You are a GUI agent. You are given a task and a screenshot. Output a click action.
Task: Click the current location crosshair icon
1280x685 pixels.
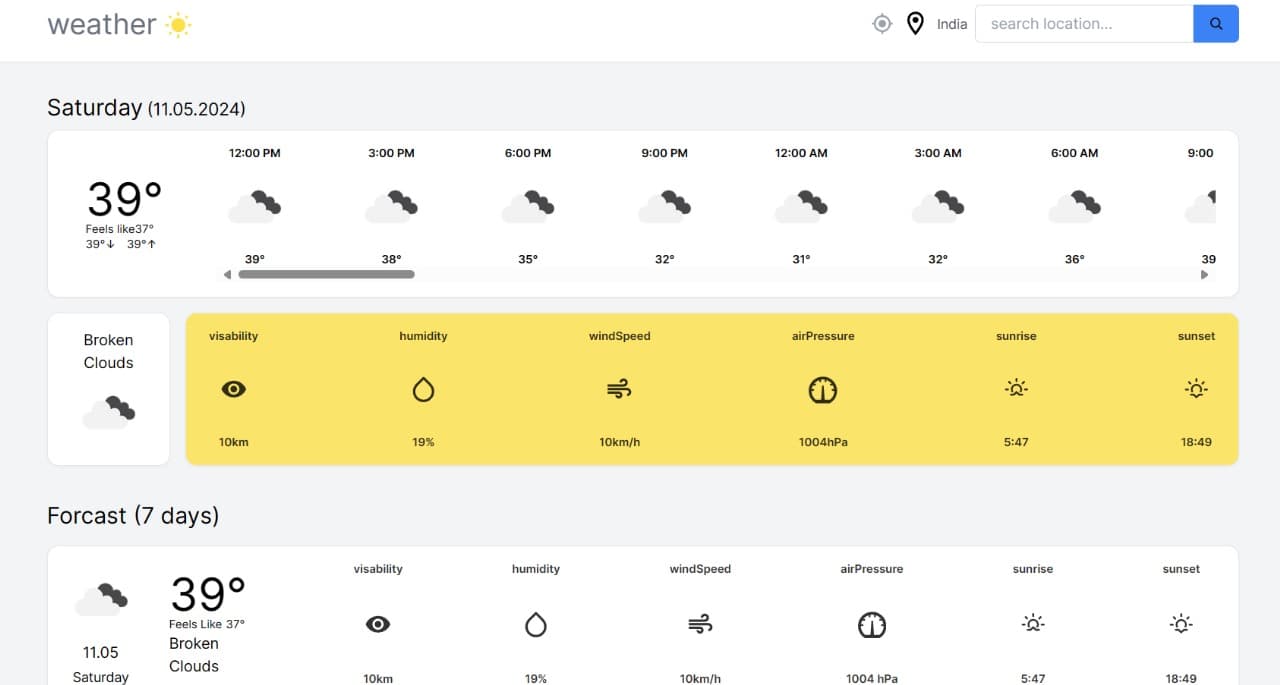882,24
